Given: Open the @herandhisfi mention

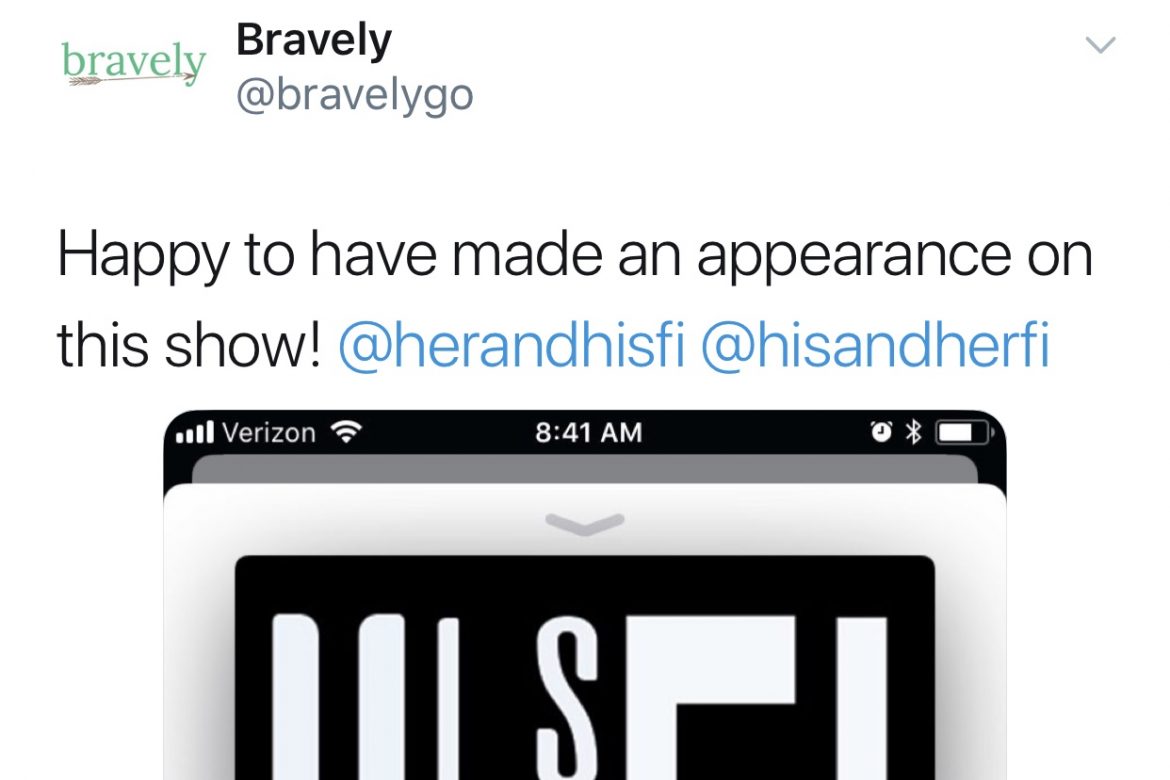Looking at the screenshot, I should coord(511,345).
